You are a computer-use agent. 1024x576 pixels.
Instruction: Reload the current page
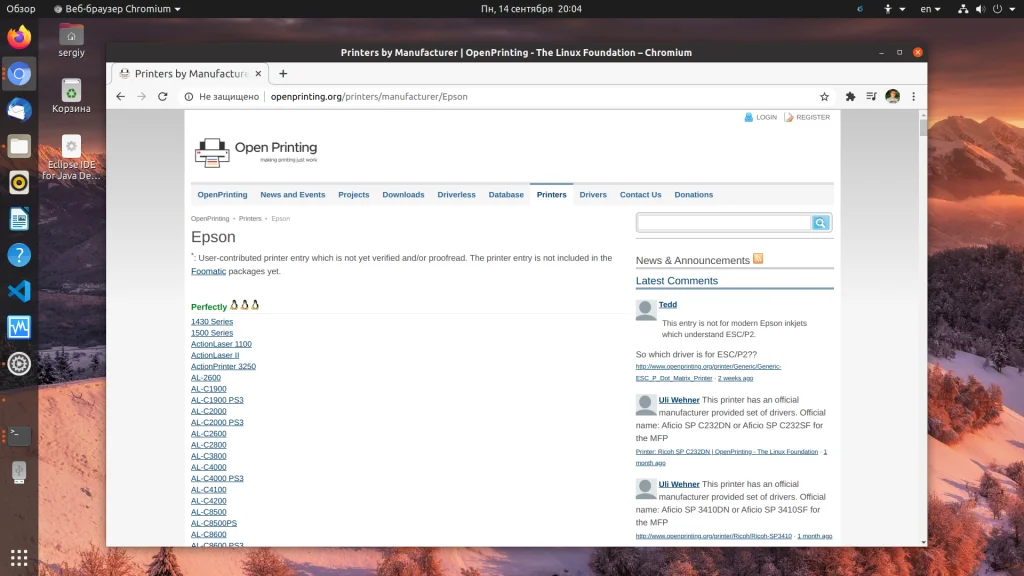tap(163, 97)
